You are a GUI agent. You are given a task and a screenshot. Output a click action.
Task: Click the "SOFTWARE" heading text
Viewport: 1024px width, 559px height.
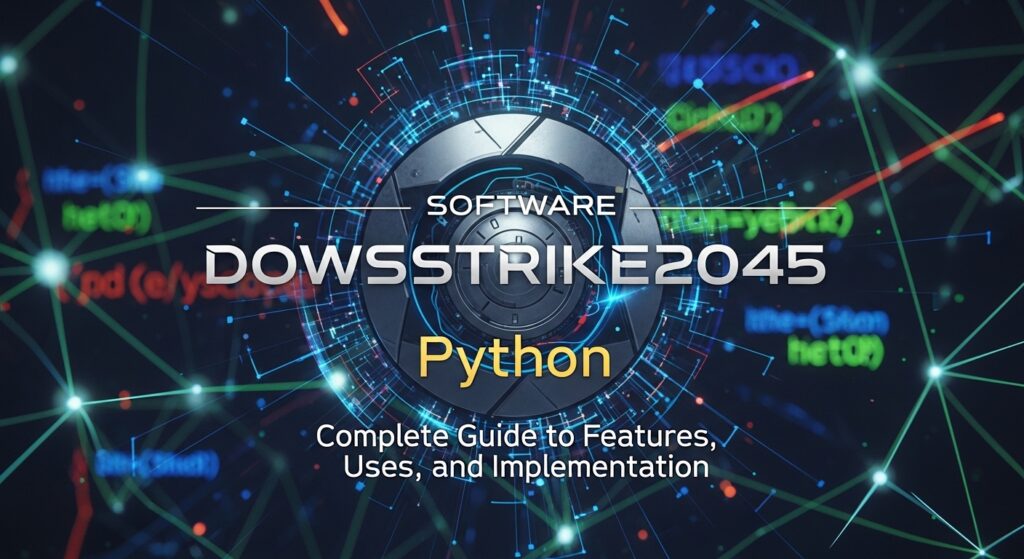tap(520, 206)
